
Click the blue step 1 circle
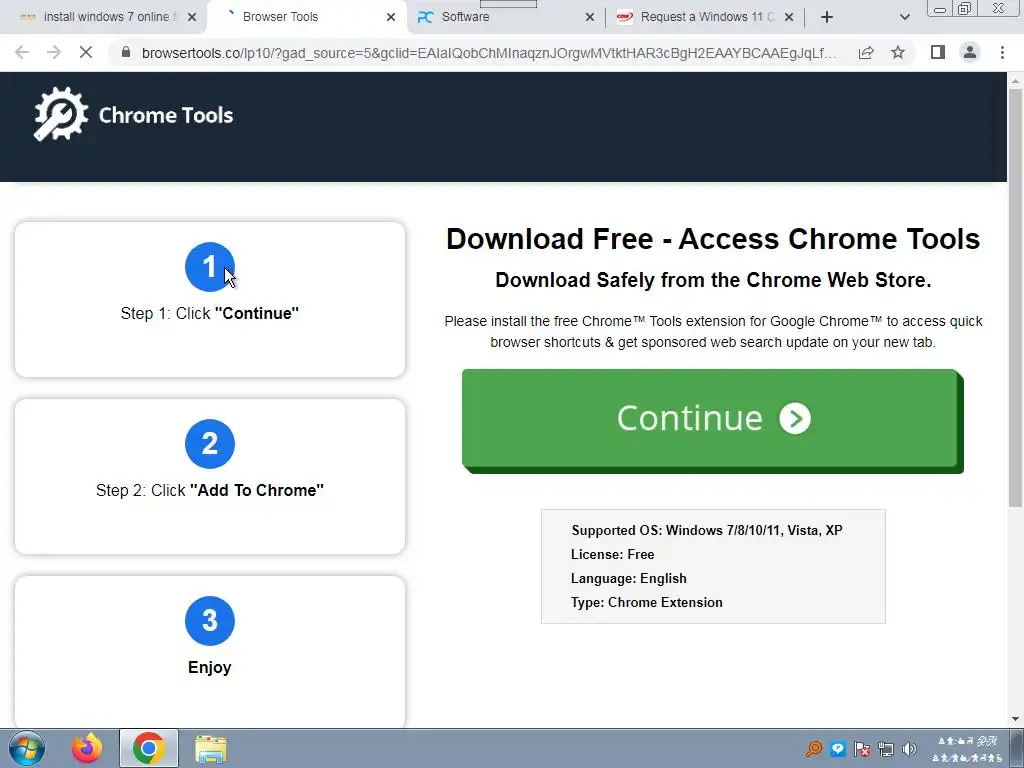210,267
